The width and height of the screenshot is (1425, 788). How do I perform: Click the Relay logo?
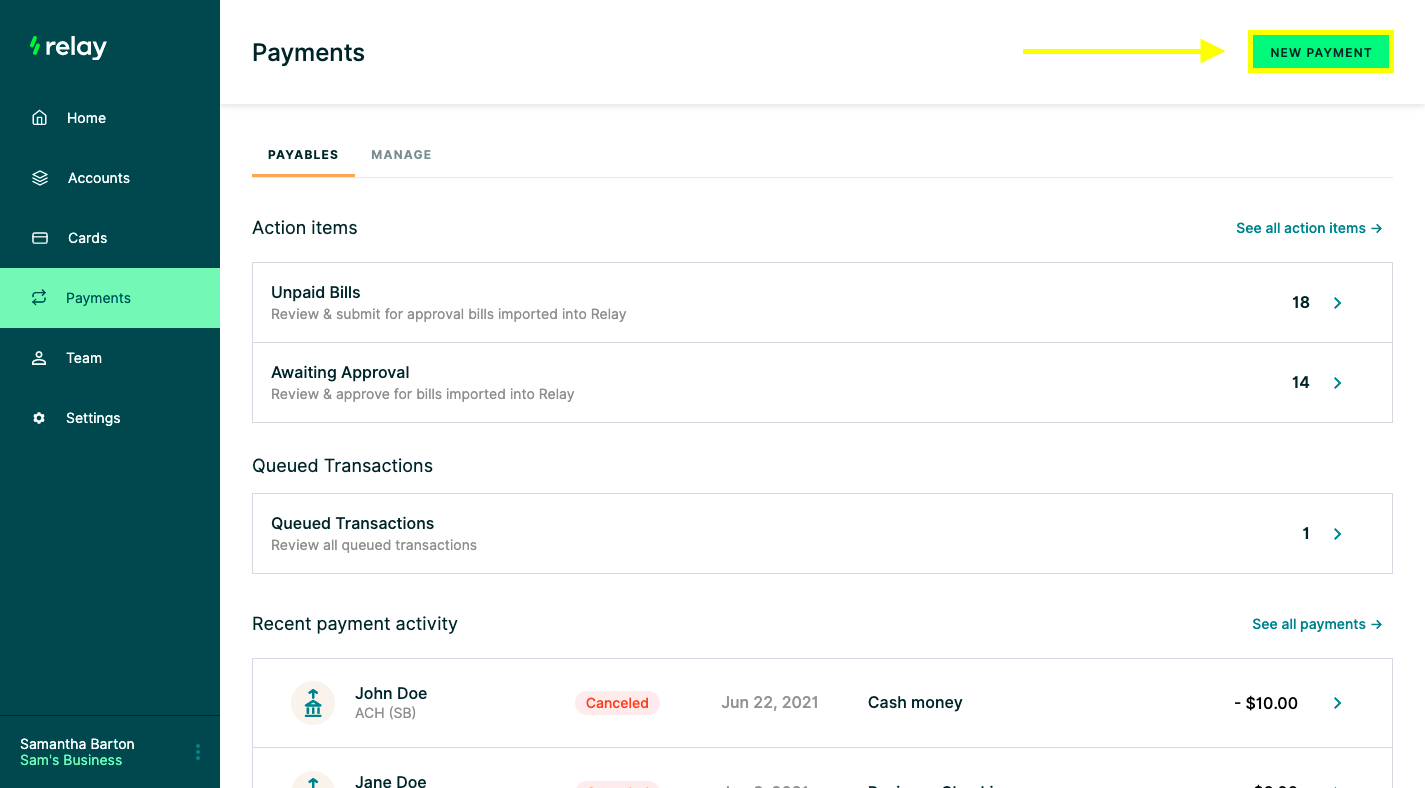coord(68,47)
